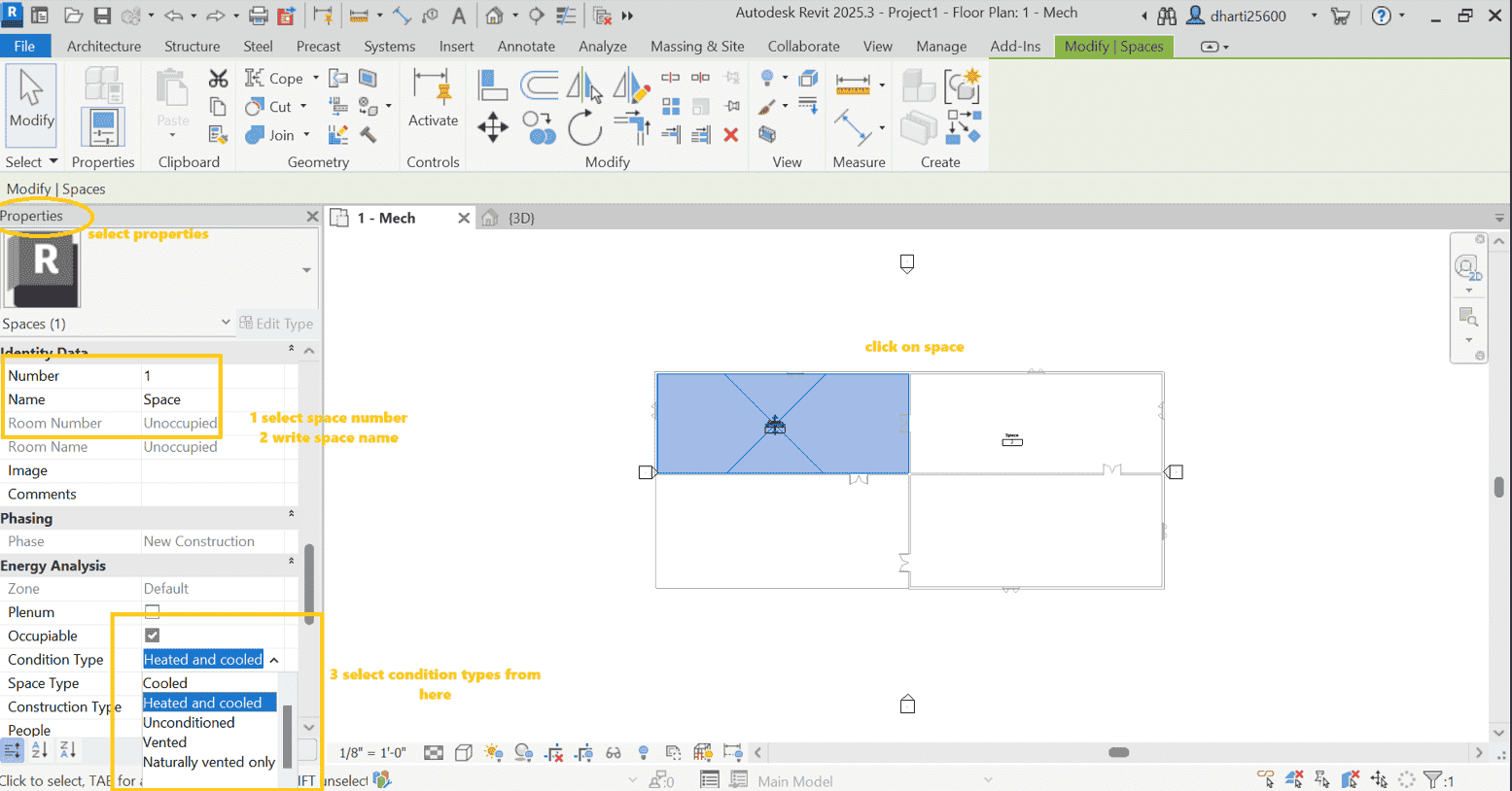Enable the Plenum checkbox
The image size is (1512, 791).
coord(152,611)
